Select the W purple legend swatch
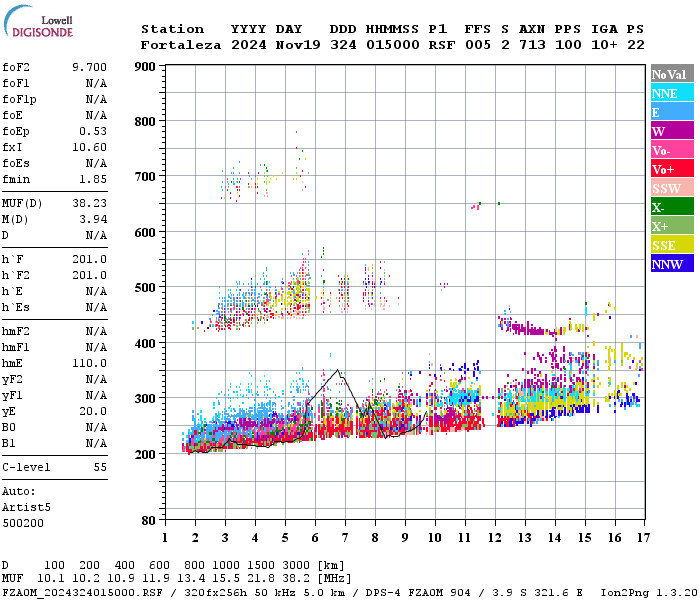The height and width of the screenshot is (600, 700). 672,130
